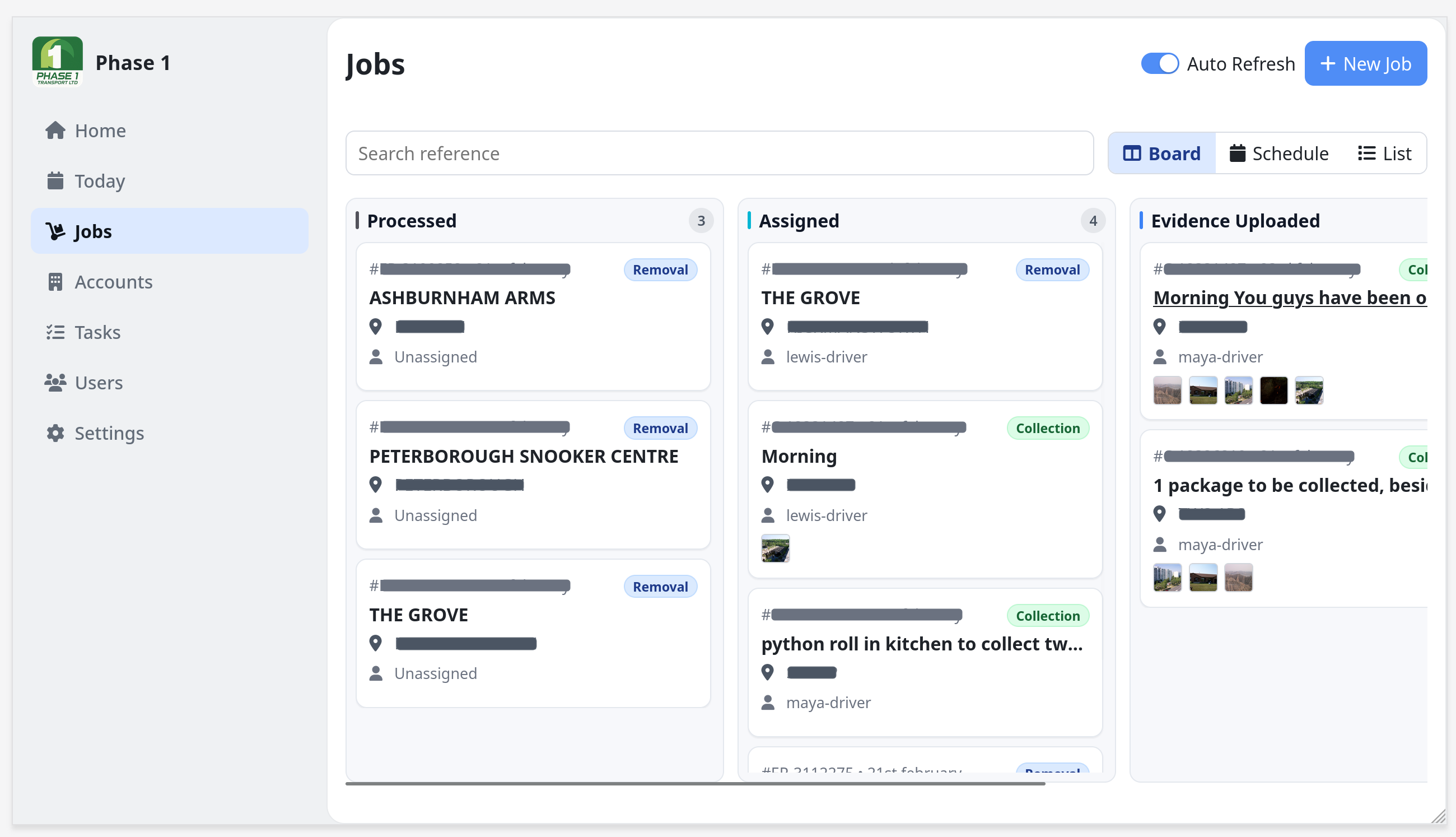
Task: Create a New Job
Action: 1365,63
